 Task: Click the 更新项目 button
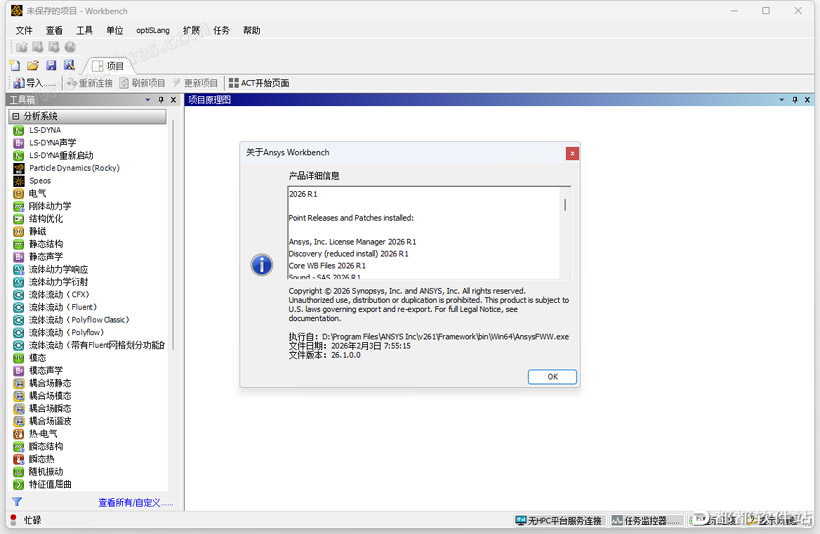(x=195, y=83)
